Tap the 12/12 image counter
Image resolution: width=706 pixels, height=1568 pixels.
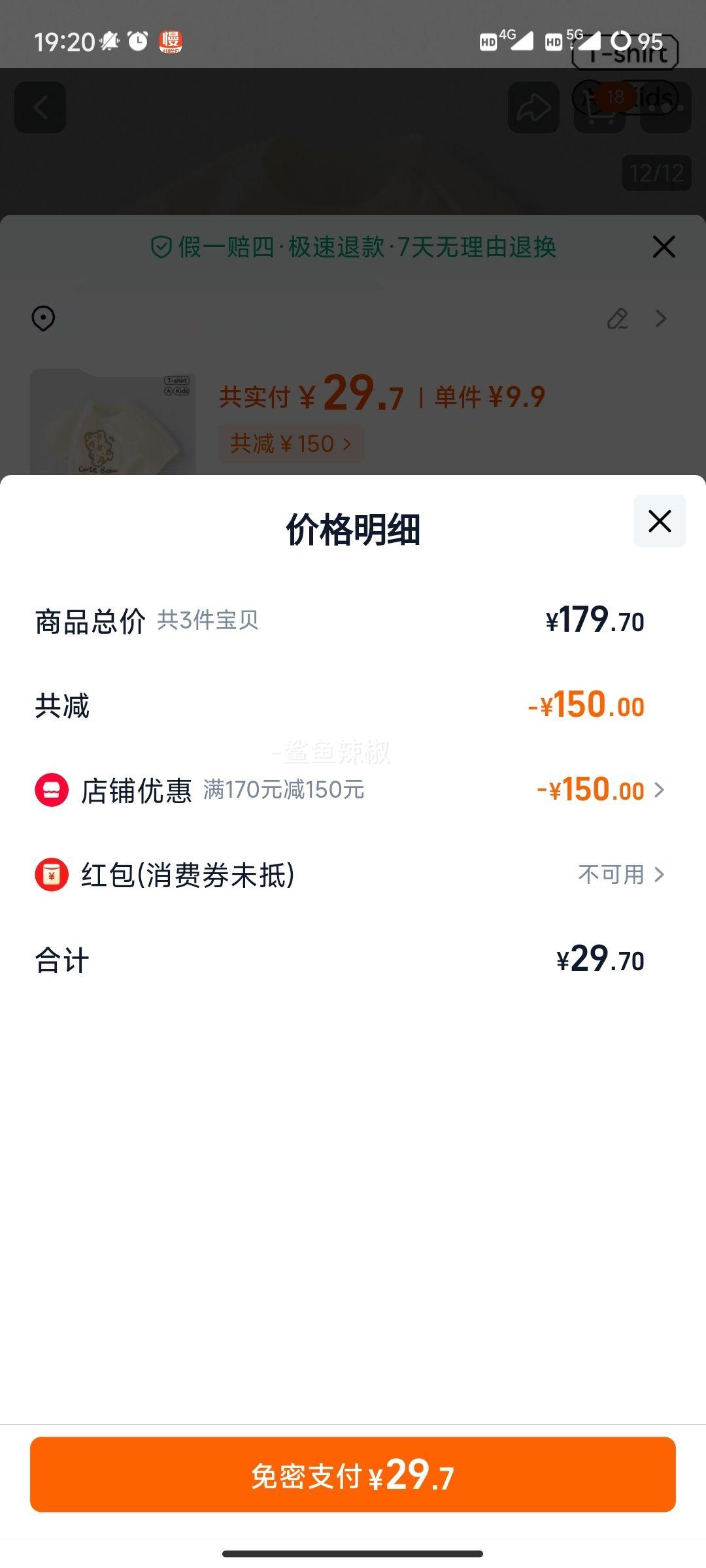656,173
